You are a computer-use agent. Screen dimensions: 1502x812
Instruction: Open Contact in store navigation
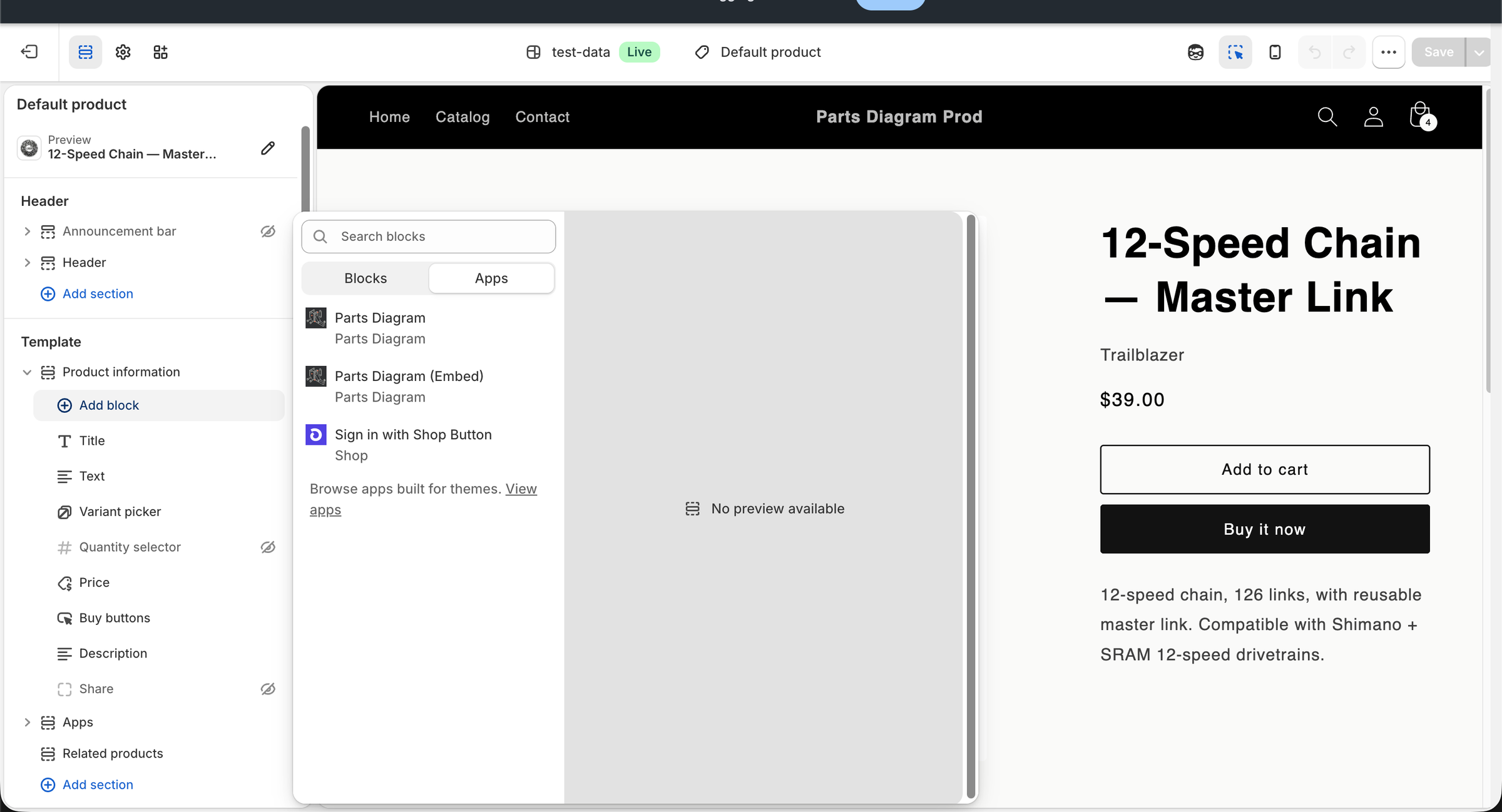tap(542, 117)
